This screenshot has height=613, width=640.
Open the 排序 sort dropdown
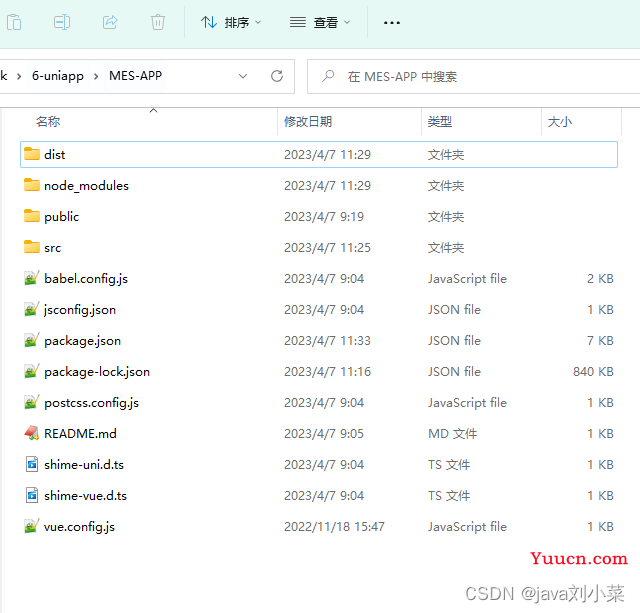point(231,22)
